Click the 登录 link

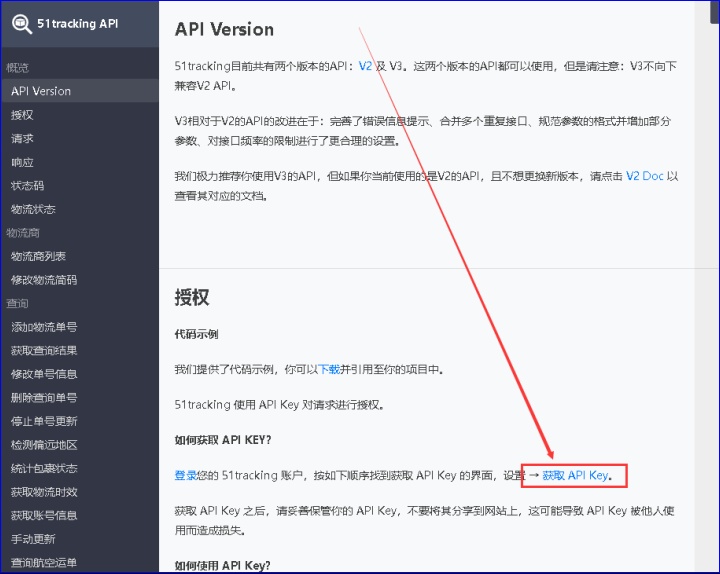186,475
